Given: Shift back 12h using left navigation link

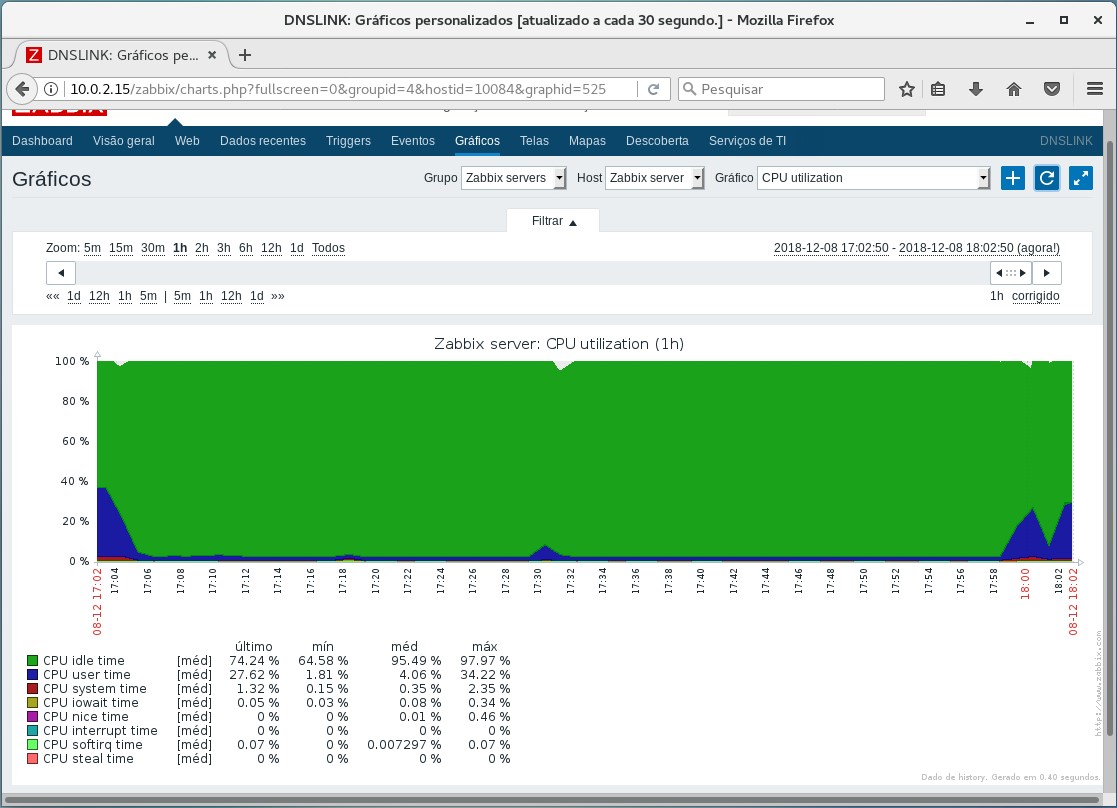Looking at the screenshot, I should pyautogui.click(x=99, y=296).
